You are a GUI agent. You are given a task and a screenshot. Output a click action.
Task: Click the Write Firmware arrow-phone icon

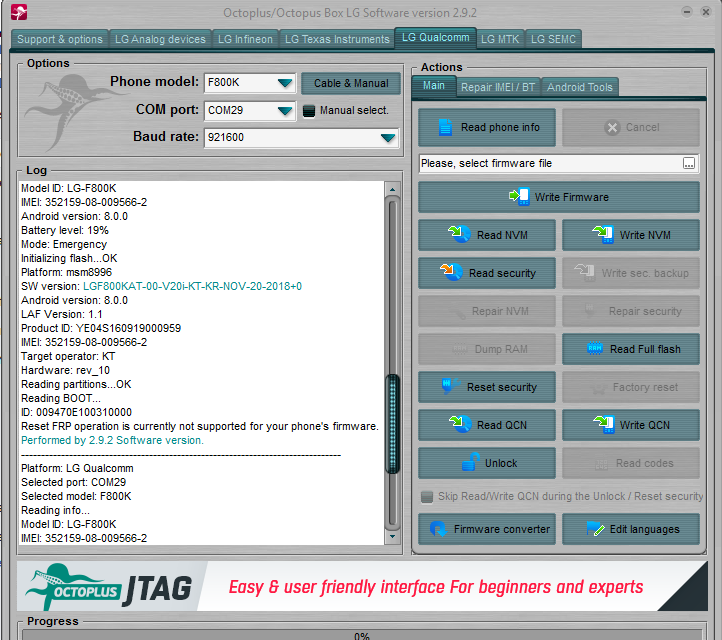click(x=519, y=197)
